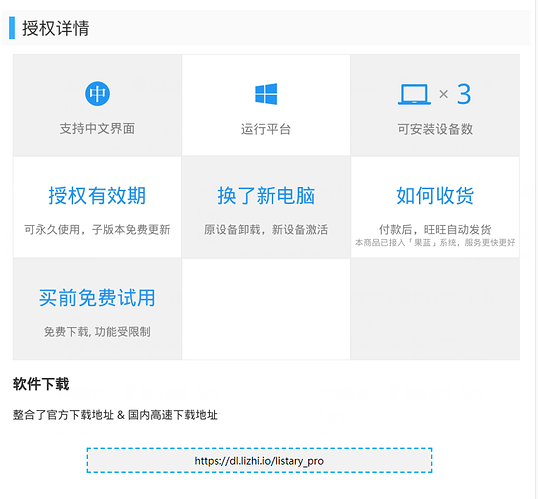Click the blue 中 Chinese language icon
The image size is (538, 499).
point(97,93)
